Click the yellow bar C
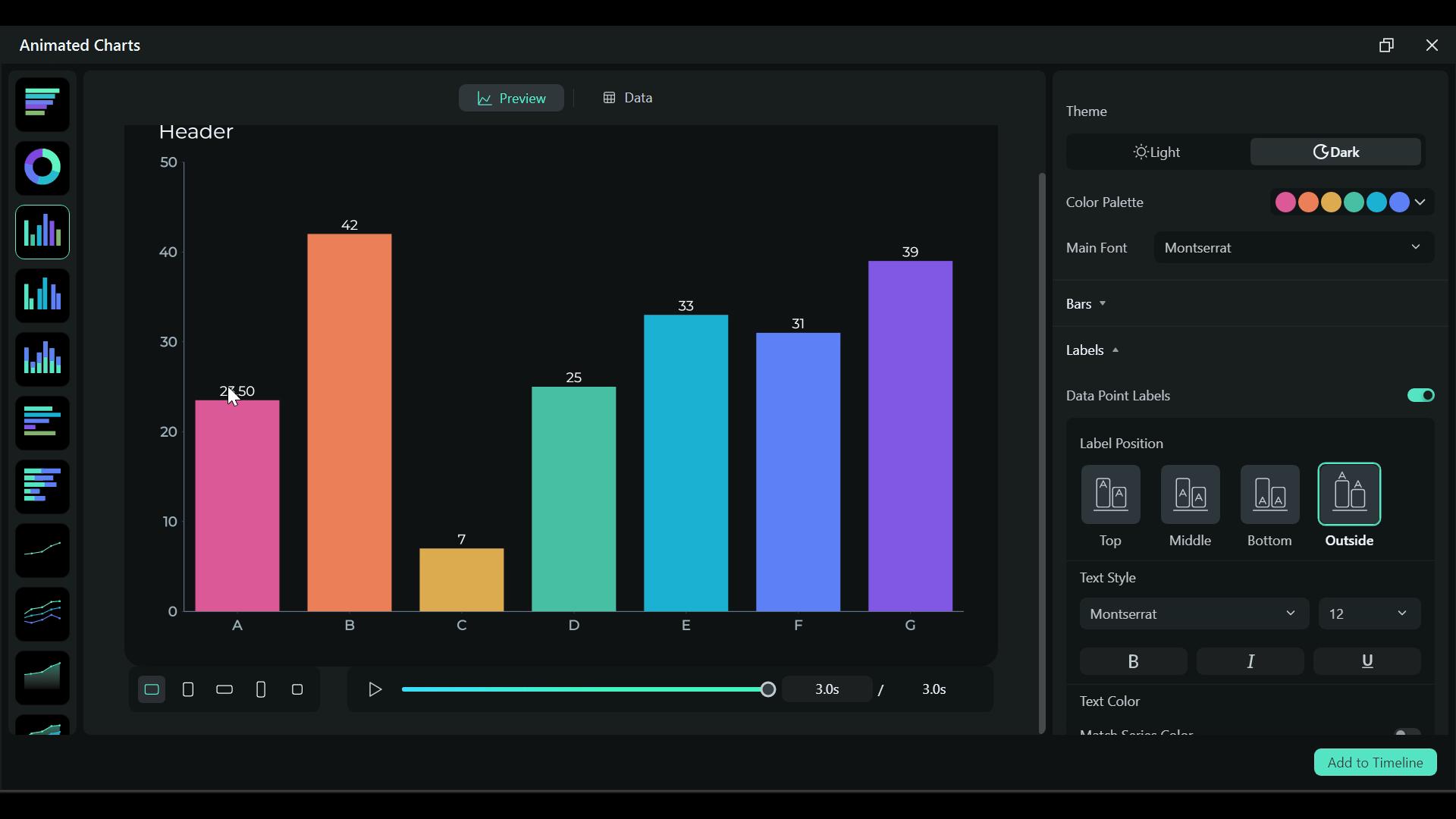 (x=462, y=580)
